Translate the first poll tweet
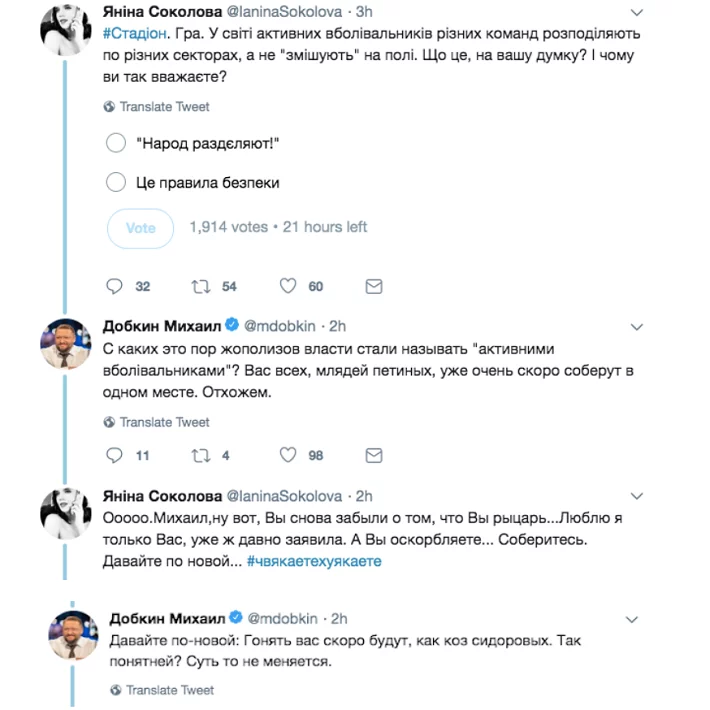The height and width of the screenshot is (710, 710). tap(164, 106)
